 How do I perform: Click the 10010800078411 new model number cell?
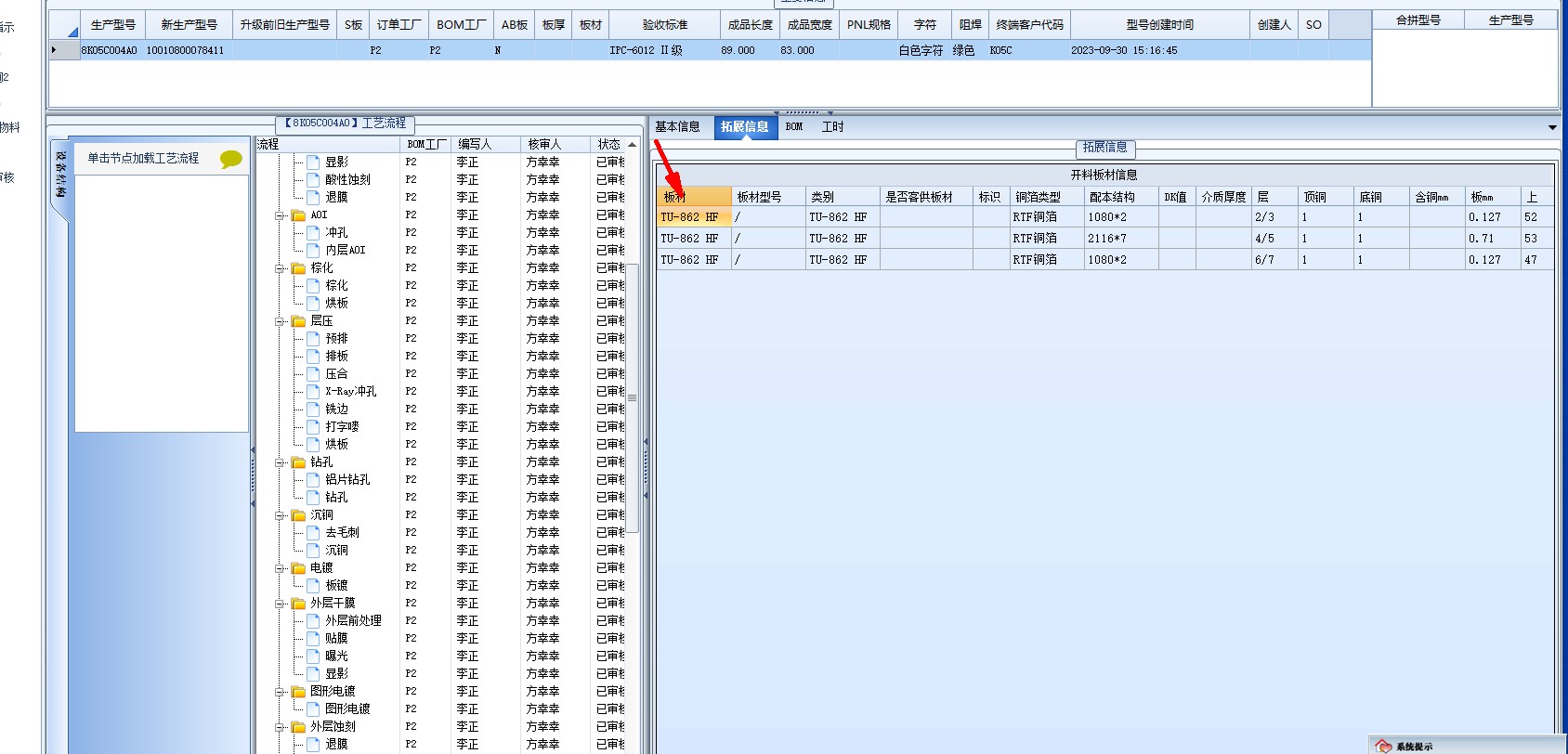[x=189, y=50]
